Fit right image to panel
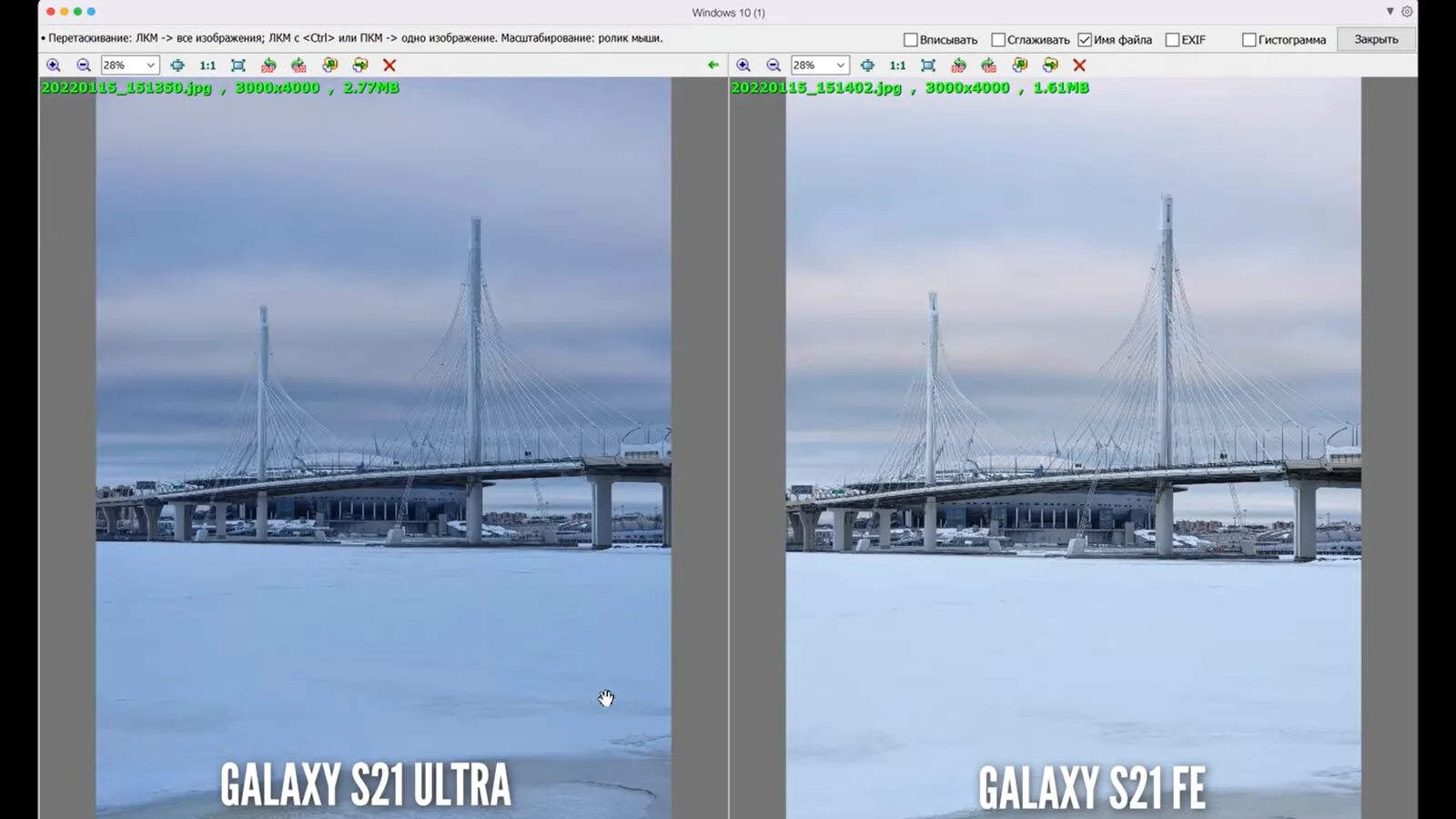Viewport: 1456px width, 819px height. point(928,66)
